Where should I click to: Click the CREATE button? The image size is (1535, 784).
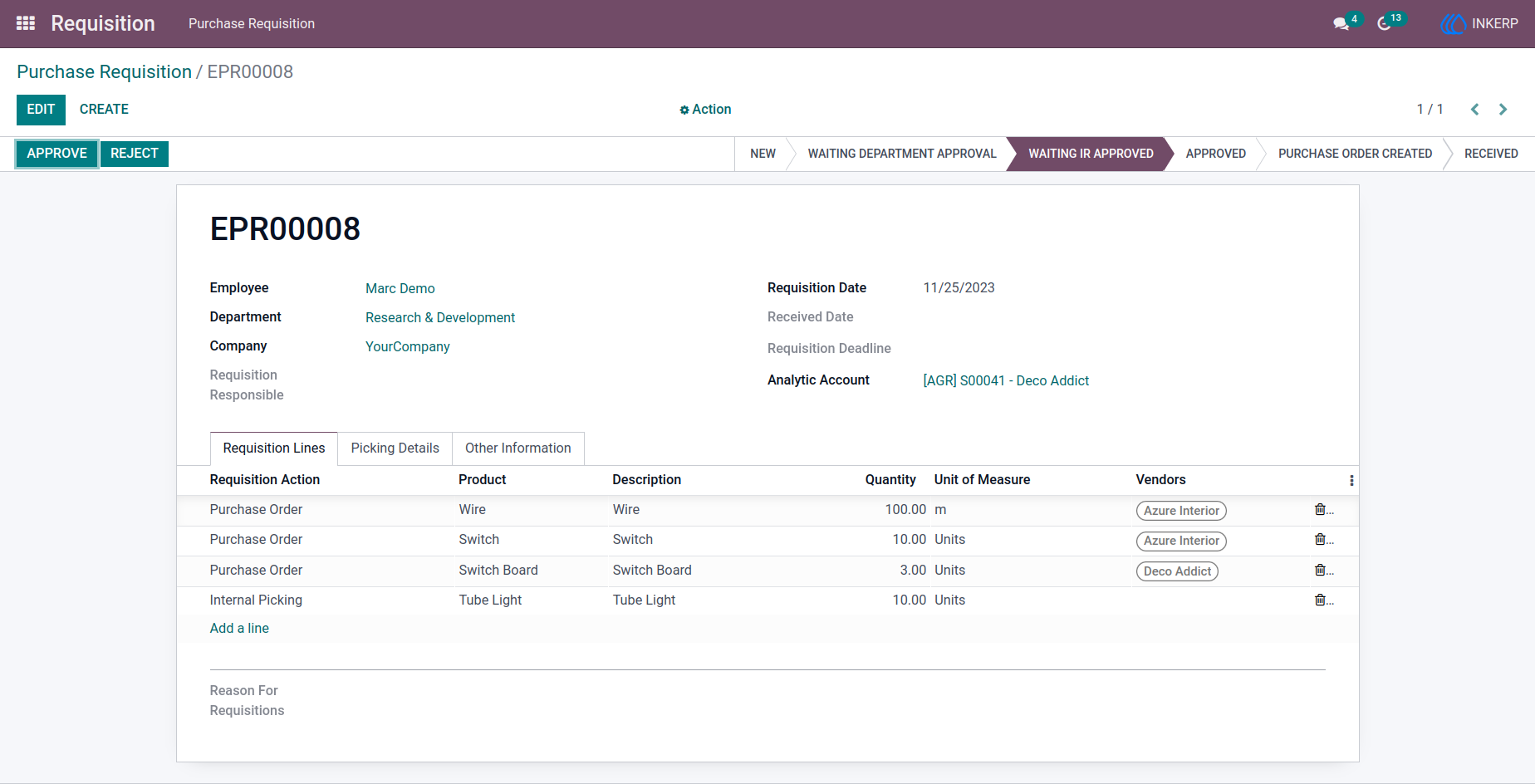pos(104,110)
